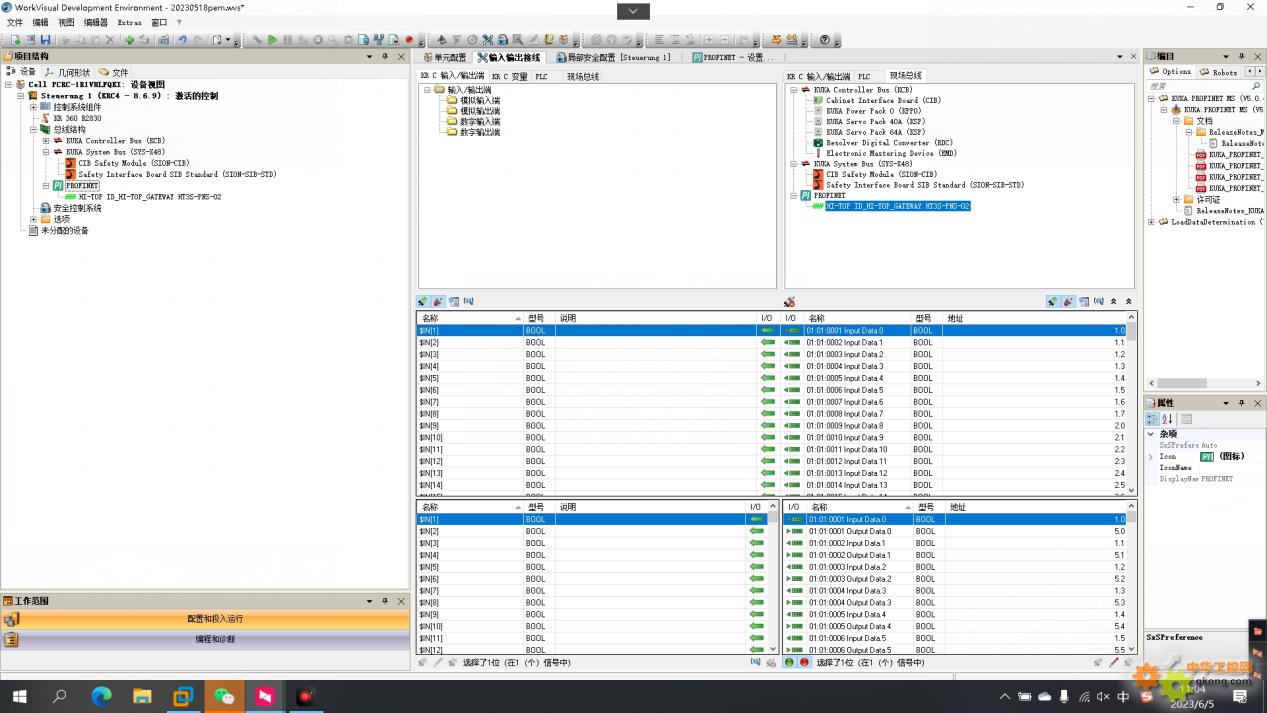Collapse Steuerung 1 (KRC4 - 8.6.9) tree node
This screenshot has width=1267, height=713.
(21, 96)
